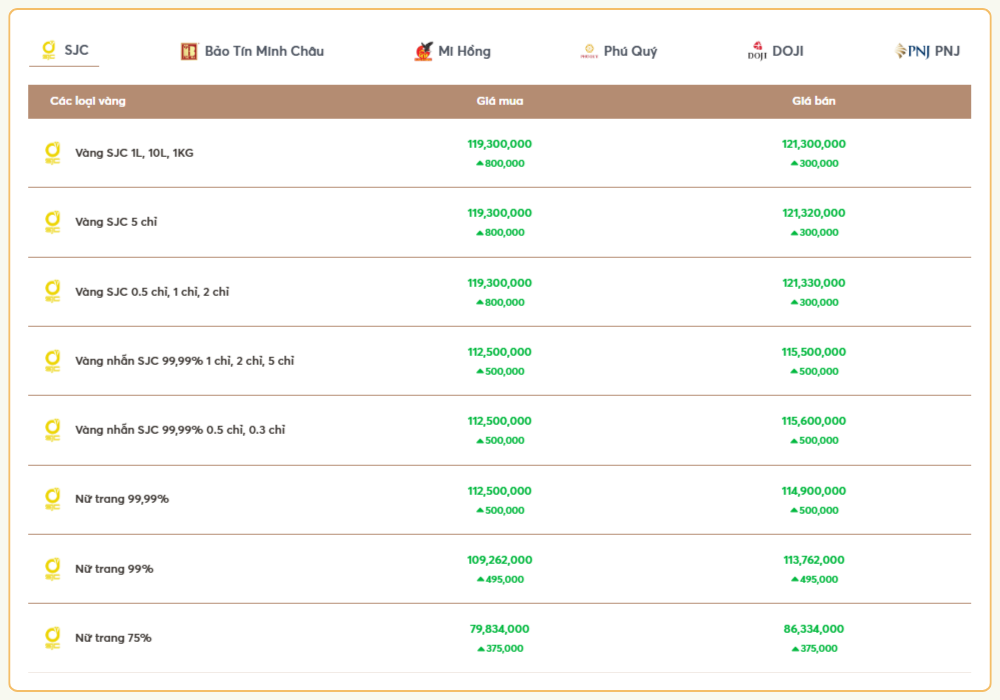Click the Các loại vàng column header

pos(88,101)
